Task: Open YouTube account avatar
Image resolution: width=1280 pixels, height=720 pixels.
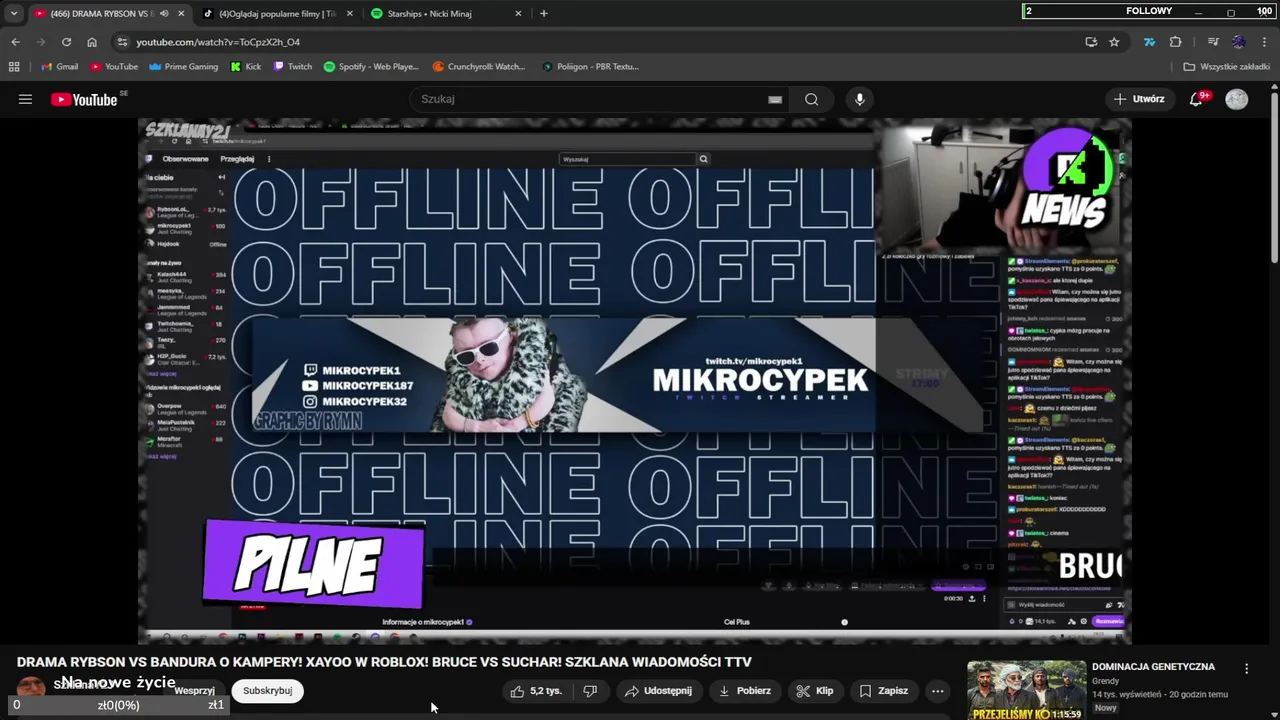Action: [1237, 99]
